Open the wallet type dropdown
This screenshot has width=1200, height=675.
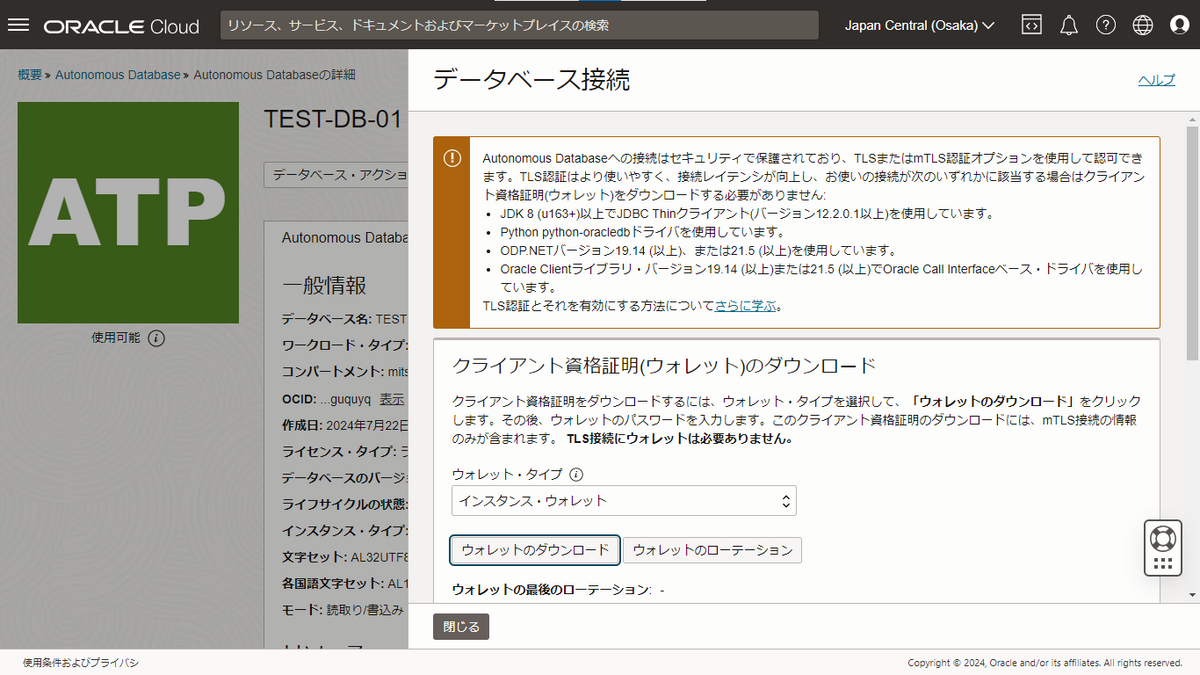624,500
